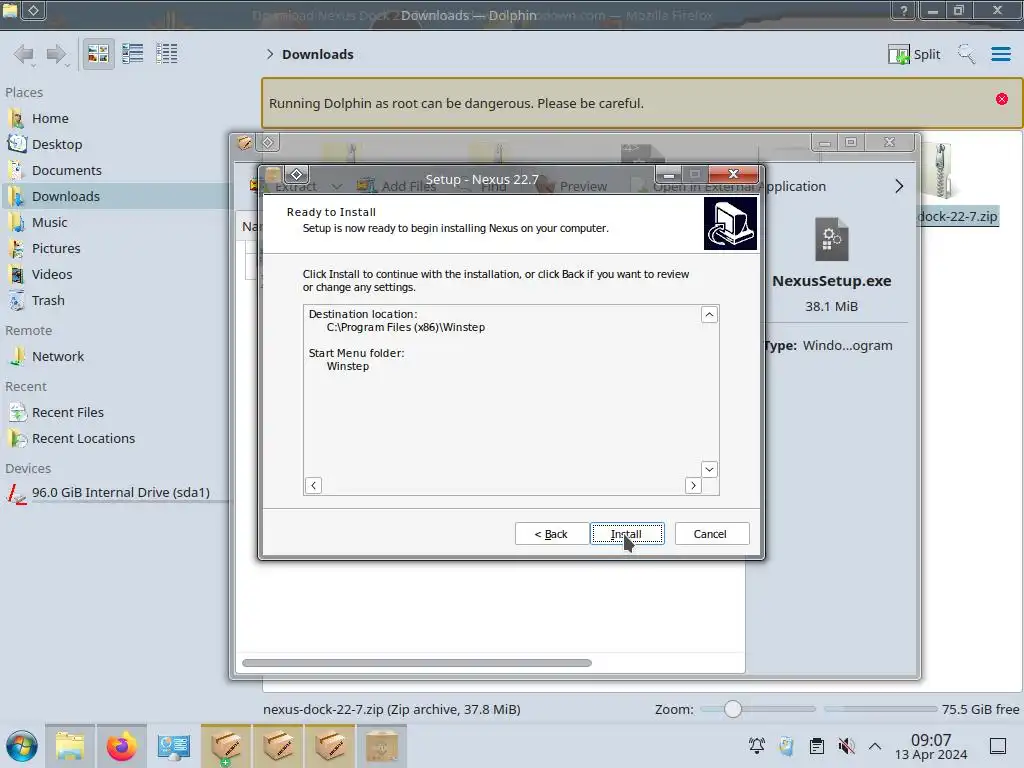1024x768 pixels.
Task: Select Downloads in Places sidebar
Action: coord(114,197)
